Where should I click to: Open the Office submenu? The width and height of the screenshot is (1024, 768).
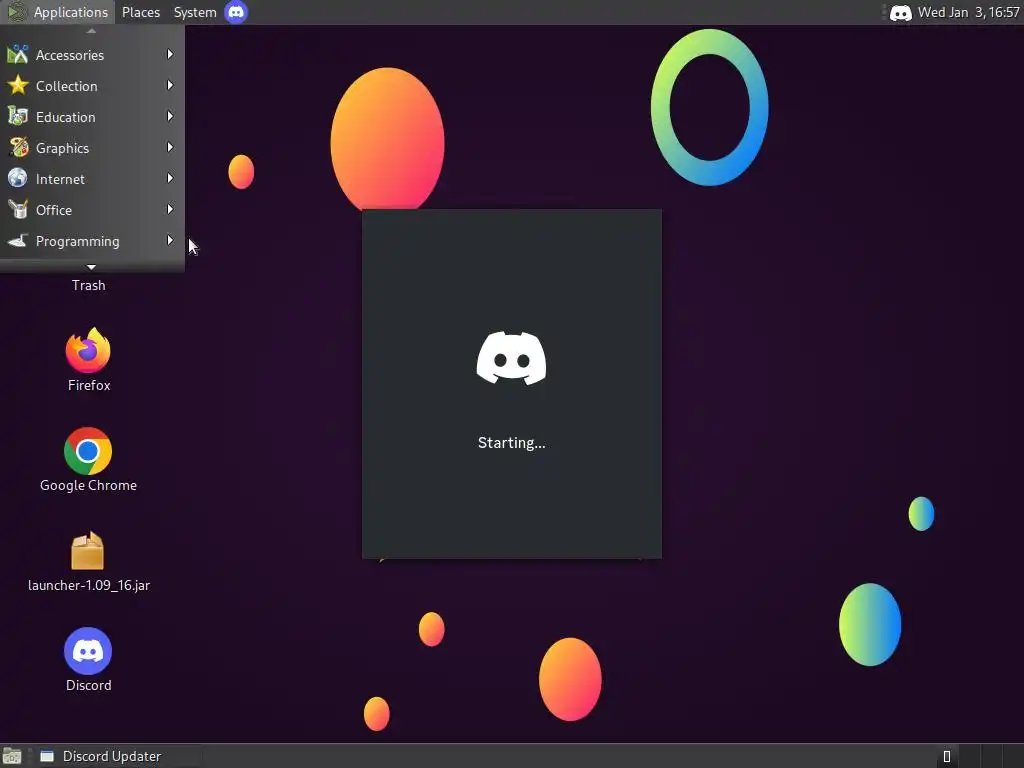(91, 210)
